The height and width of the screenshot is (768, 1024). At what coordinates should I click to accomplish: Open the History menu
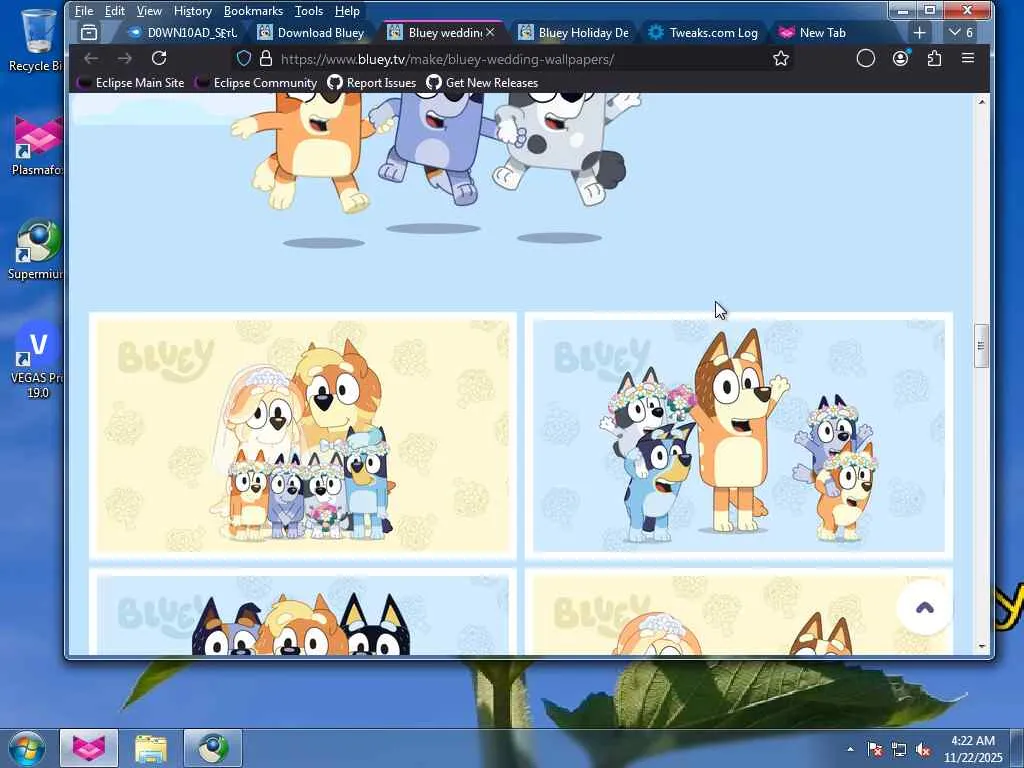193,11
